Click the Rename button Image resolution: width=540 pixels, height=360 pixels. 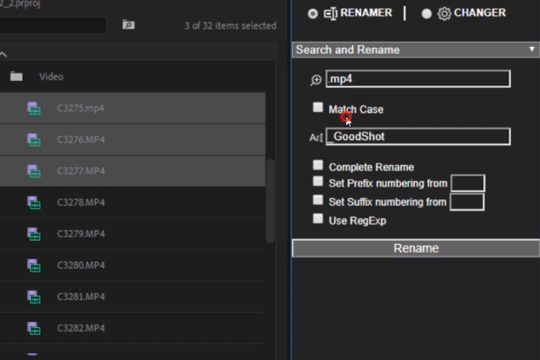click(416, 248)
